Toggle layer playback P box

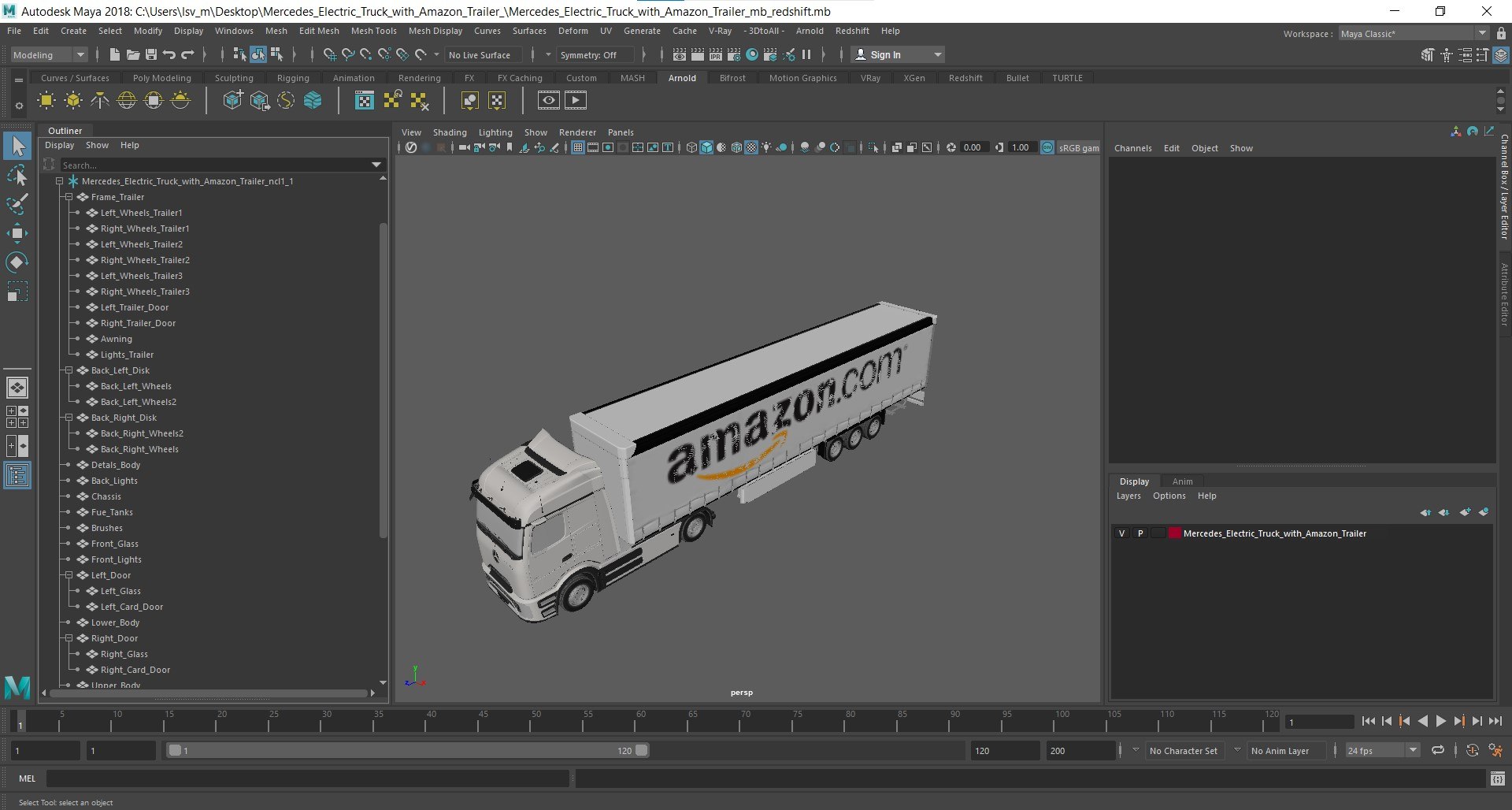tap(1140, 533)
